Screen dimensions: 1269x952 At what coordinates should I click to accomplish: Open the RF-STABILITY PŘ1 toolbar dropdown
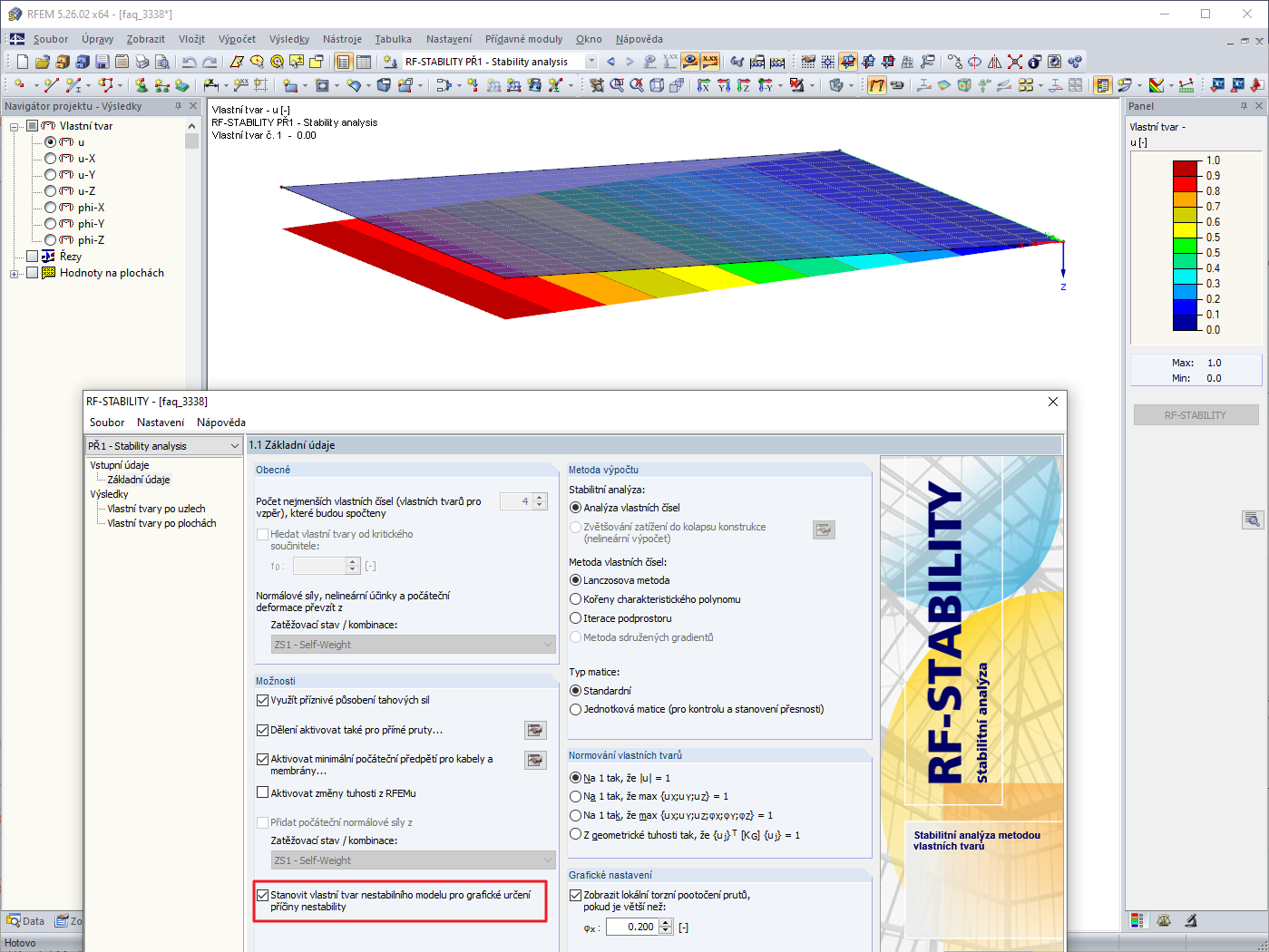(591, 62)
